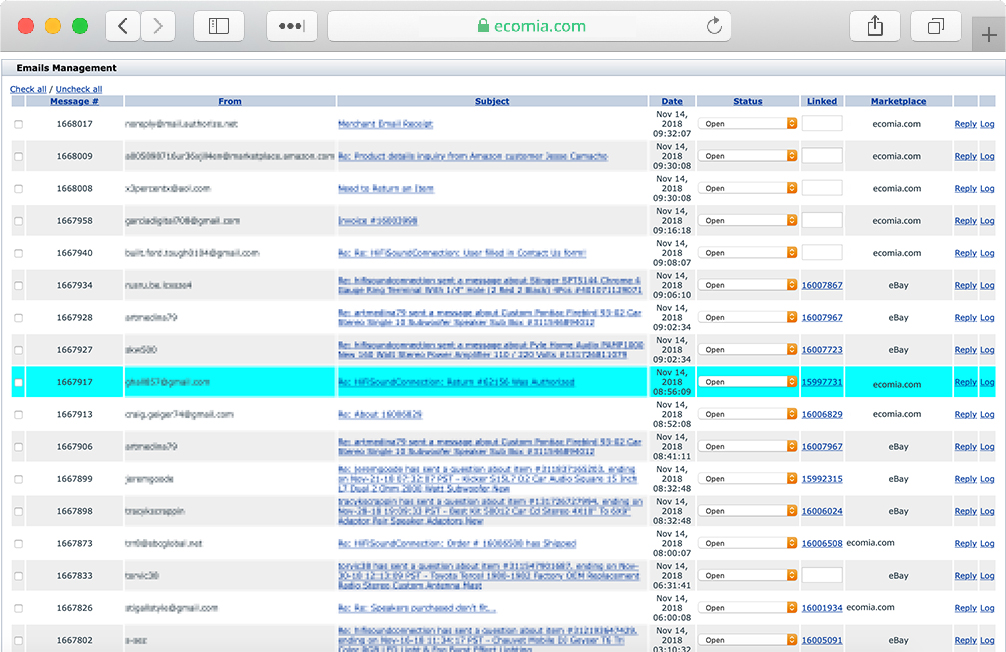Sort by the Date column header
The height and width of the screenshot is (652, 1006).
point(672,101)
